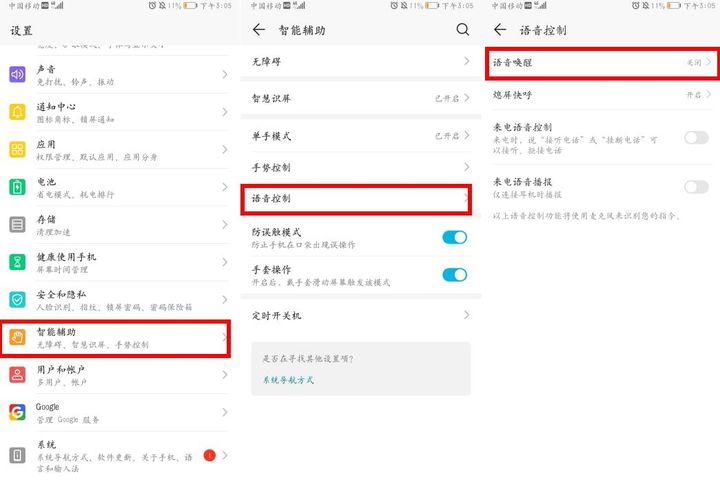
Task: Expand the 无障碍 row chevron
Action: click(467, 61)
